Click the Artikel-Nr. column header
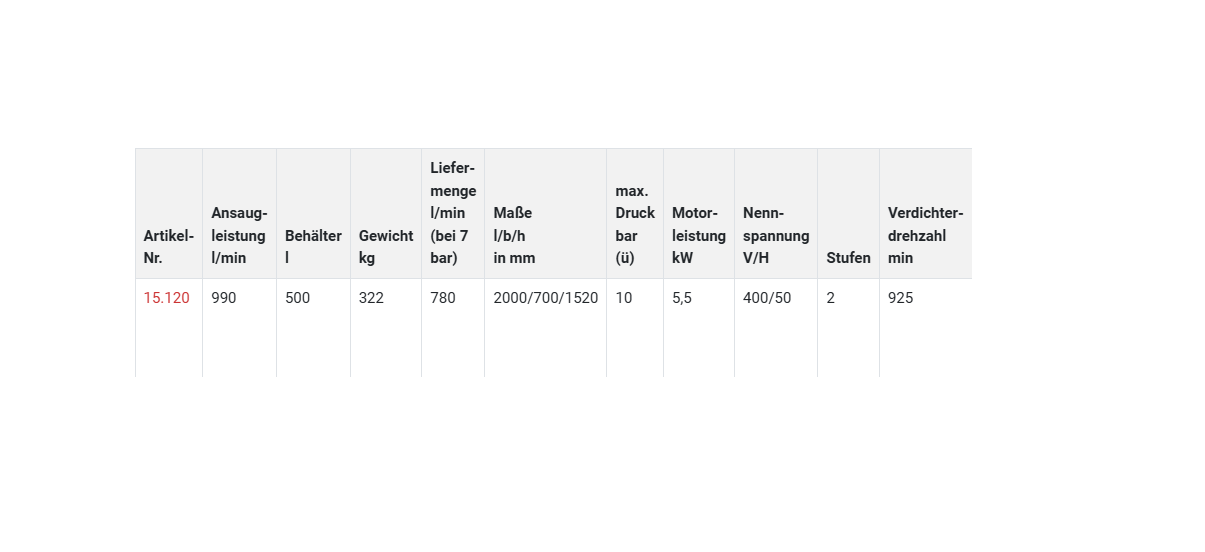The image size is (1205, 552). tap(168, 247)
